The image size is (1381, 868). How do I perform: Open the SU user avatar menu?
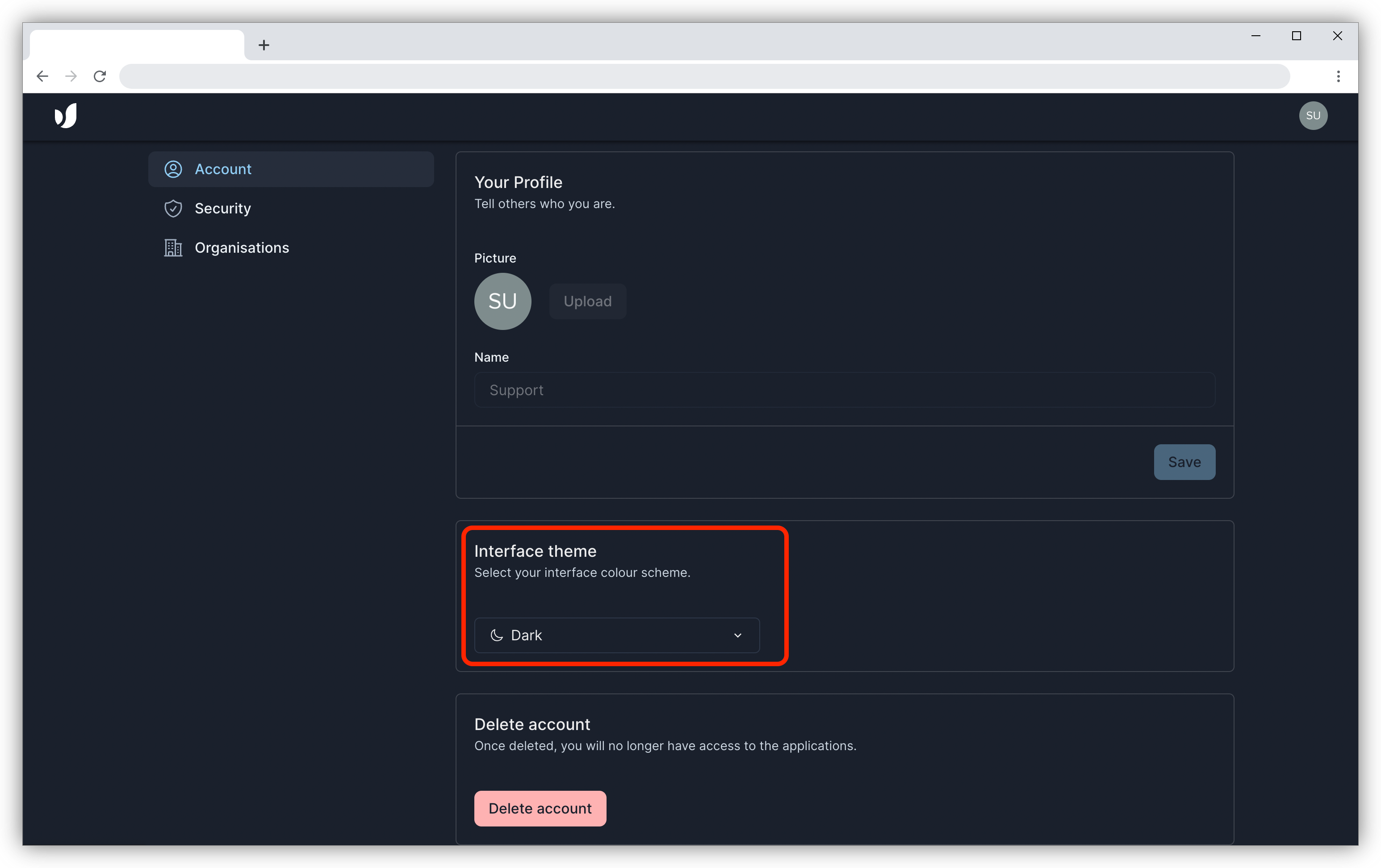click(1313, 116)
